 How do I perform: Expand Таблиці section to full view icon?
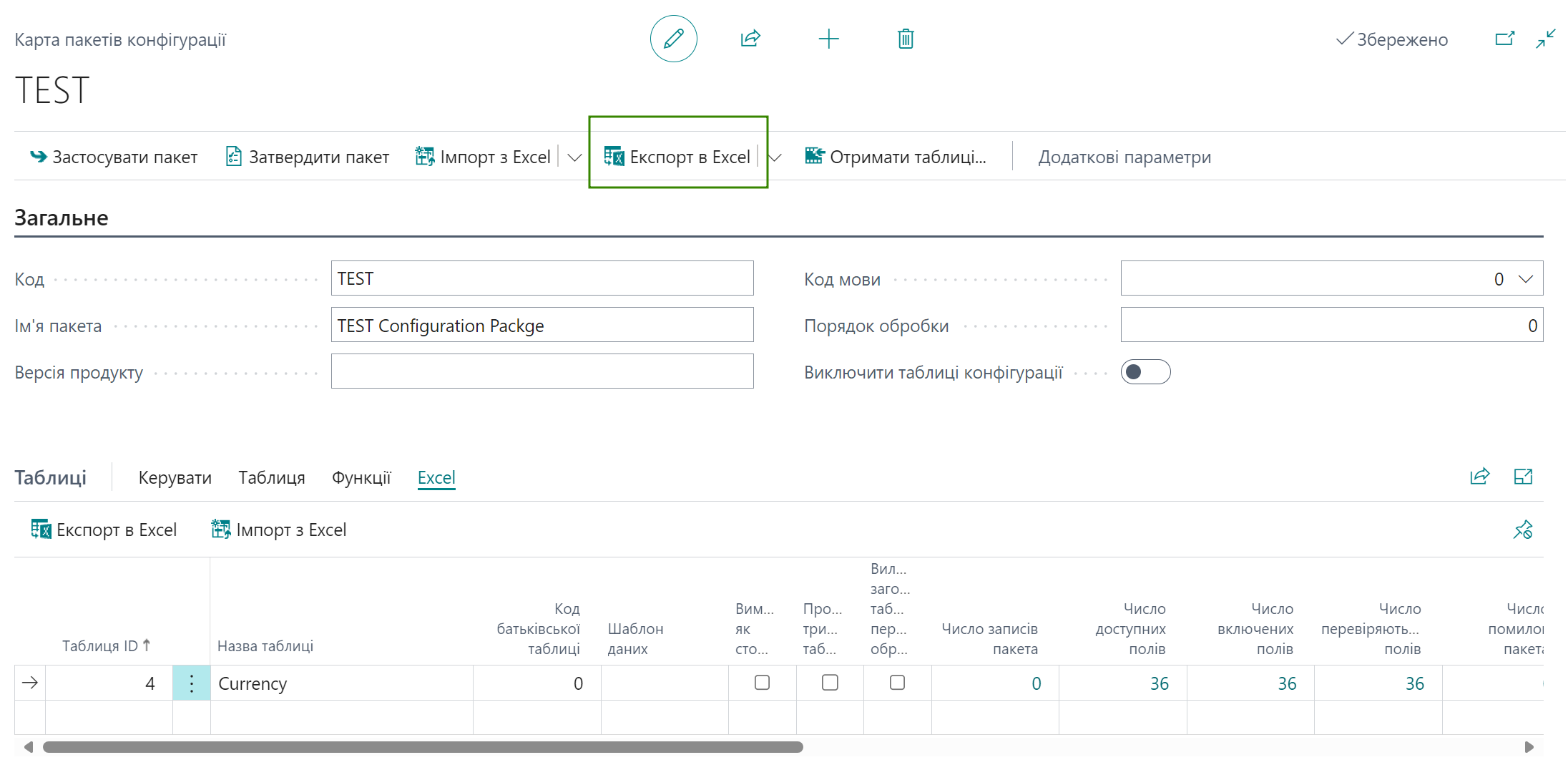[1523, 477]
